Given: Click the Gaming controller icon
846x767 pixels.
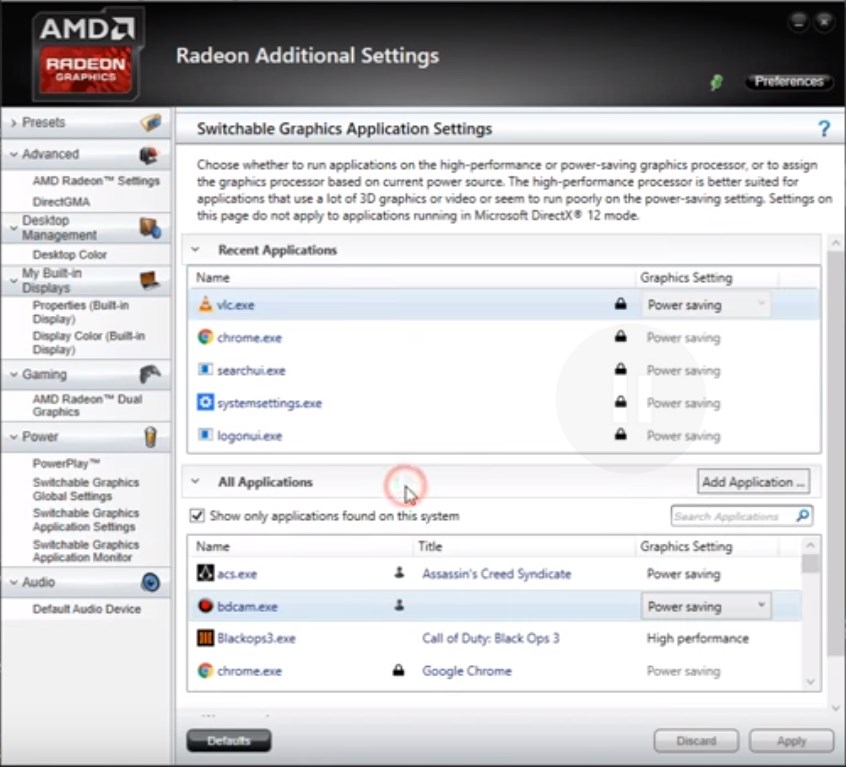Looking at the screenshot, I should pos(150,374).
